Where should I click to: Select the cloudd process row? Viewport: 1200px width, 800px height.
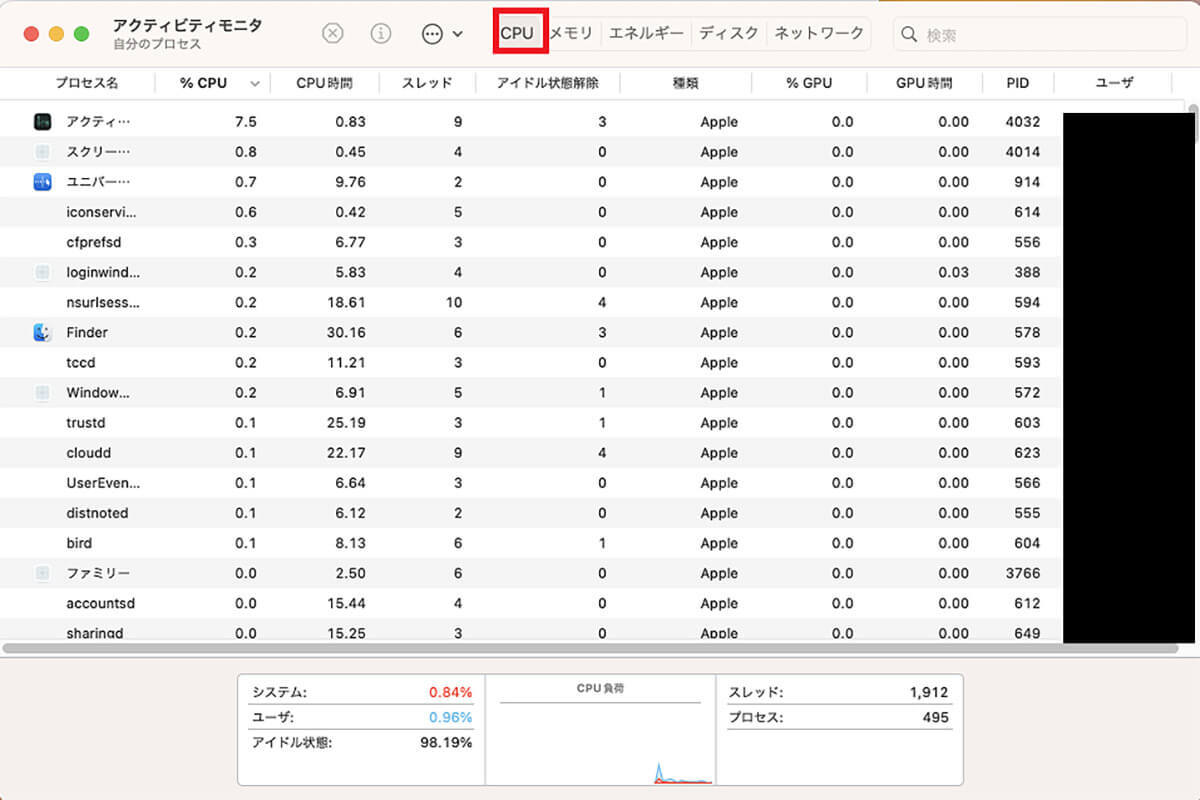pos(530,453)
